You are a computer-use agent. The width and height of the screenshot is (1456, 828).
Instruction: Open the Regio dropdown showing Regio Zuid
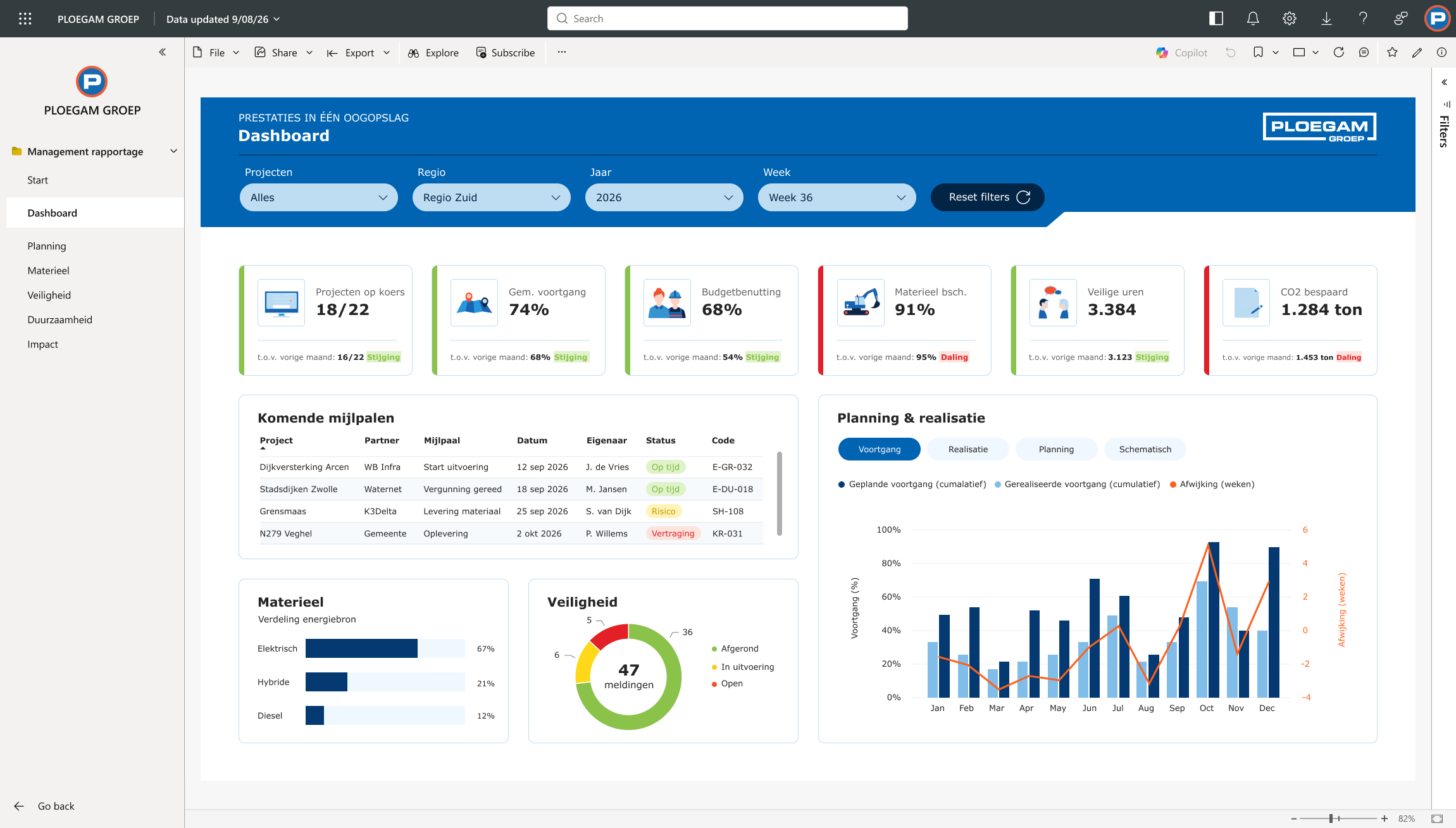pos(492,197)
